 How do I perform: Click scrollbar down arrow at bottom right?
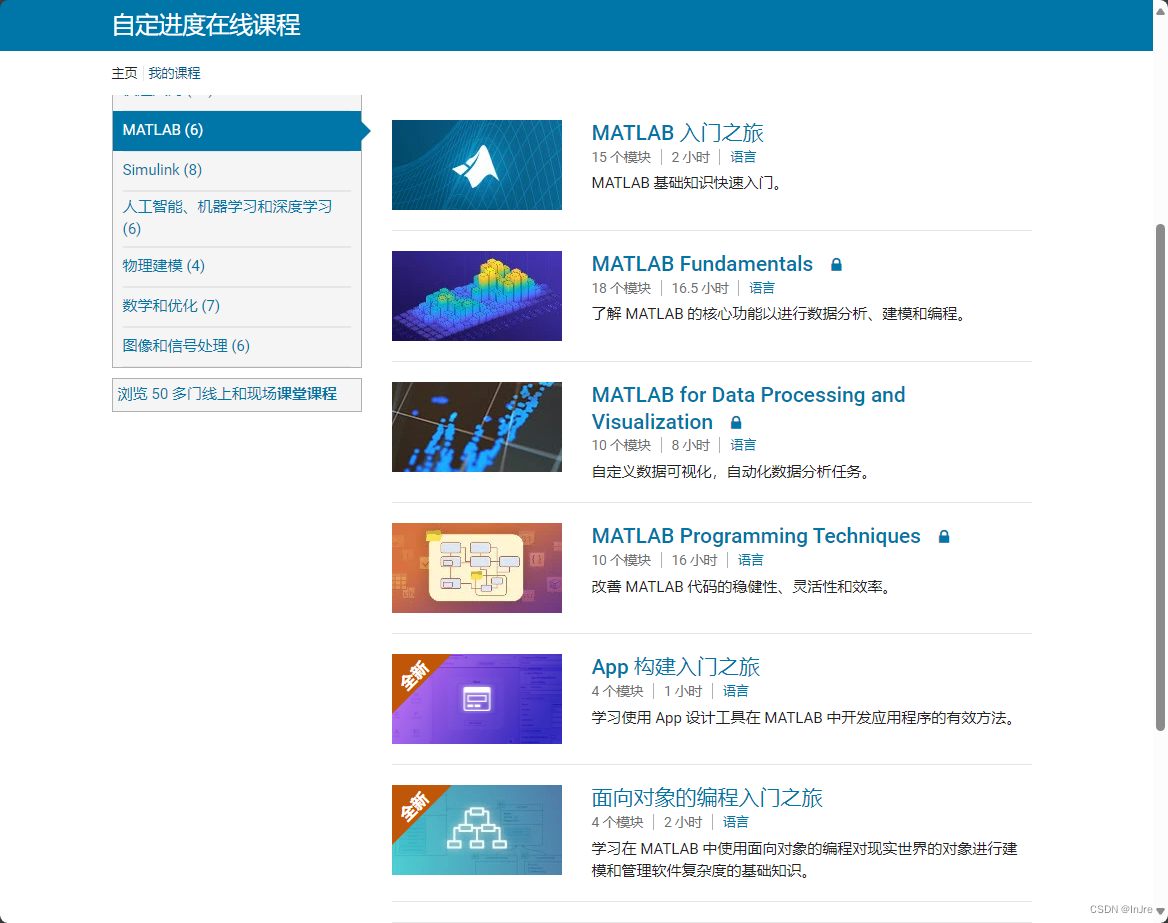click(x=1160, y=911)
